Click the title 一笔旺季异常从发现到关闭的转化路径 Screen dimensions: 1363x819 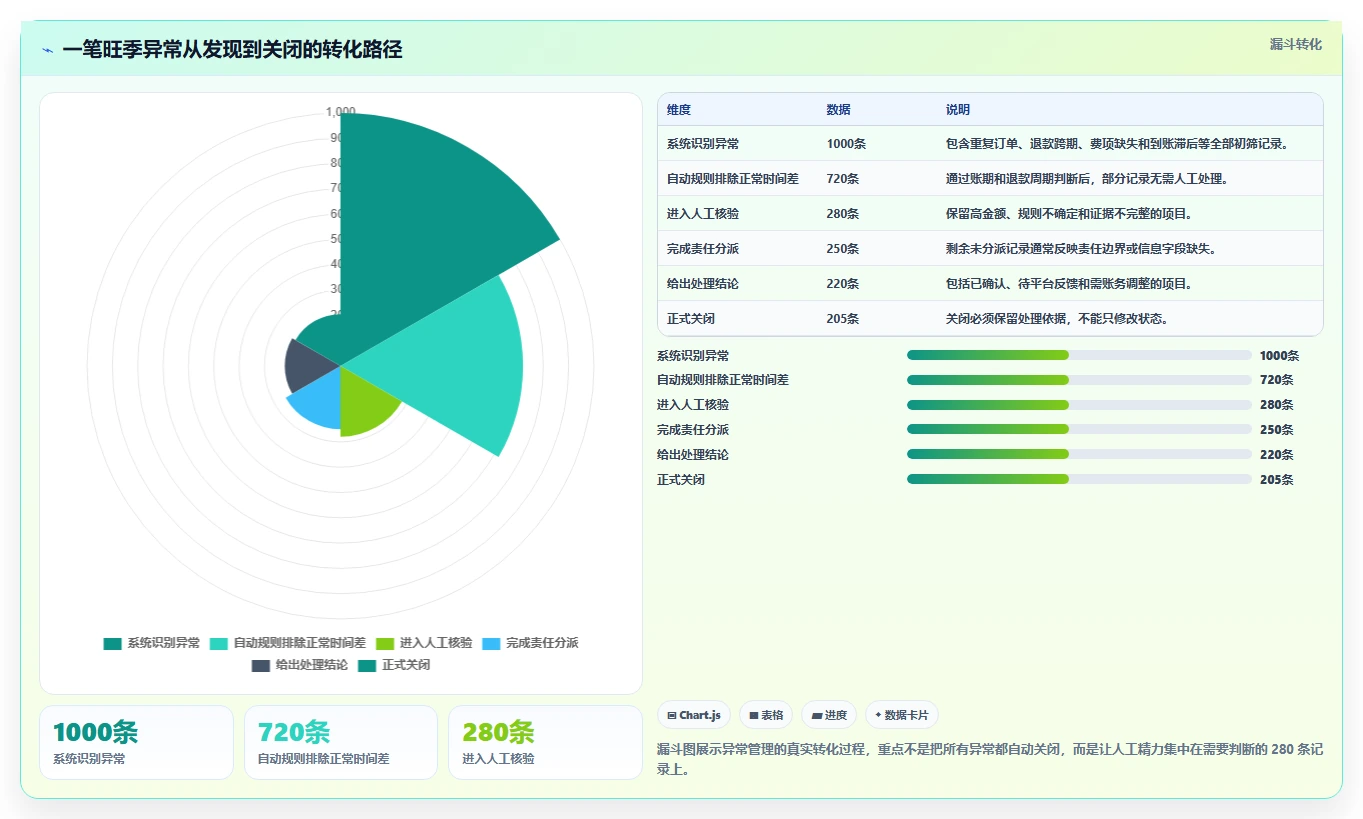coord(232,50)
